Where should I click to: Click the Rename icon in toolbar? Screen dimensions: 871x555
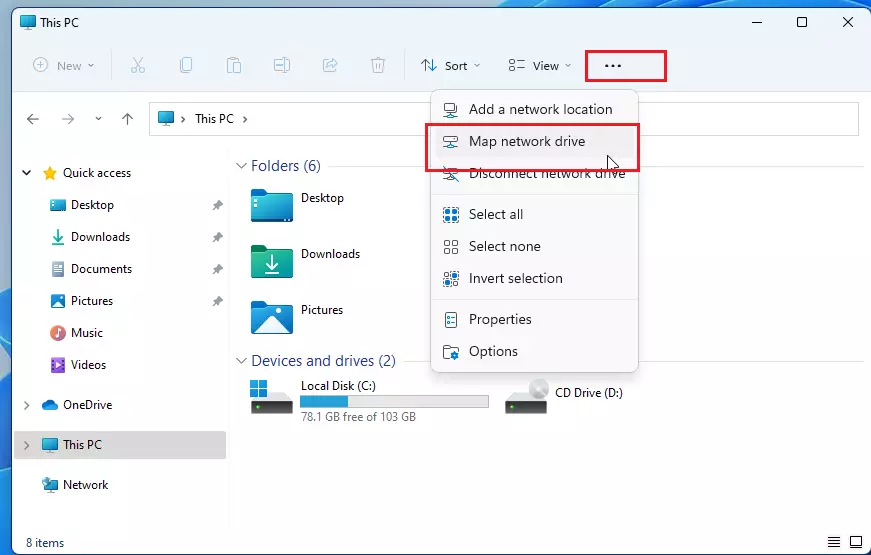coord(282,66)
